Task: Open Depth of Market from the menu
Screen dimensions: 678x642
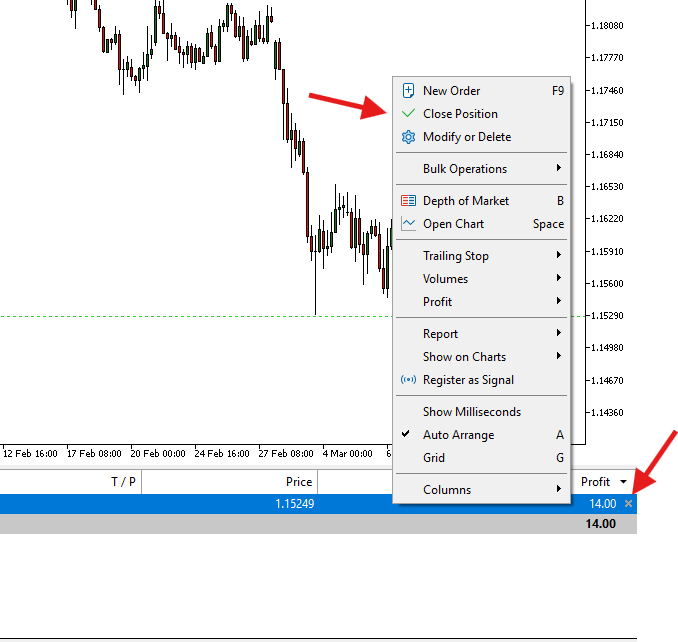Action: point(482,201)
